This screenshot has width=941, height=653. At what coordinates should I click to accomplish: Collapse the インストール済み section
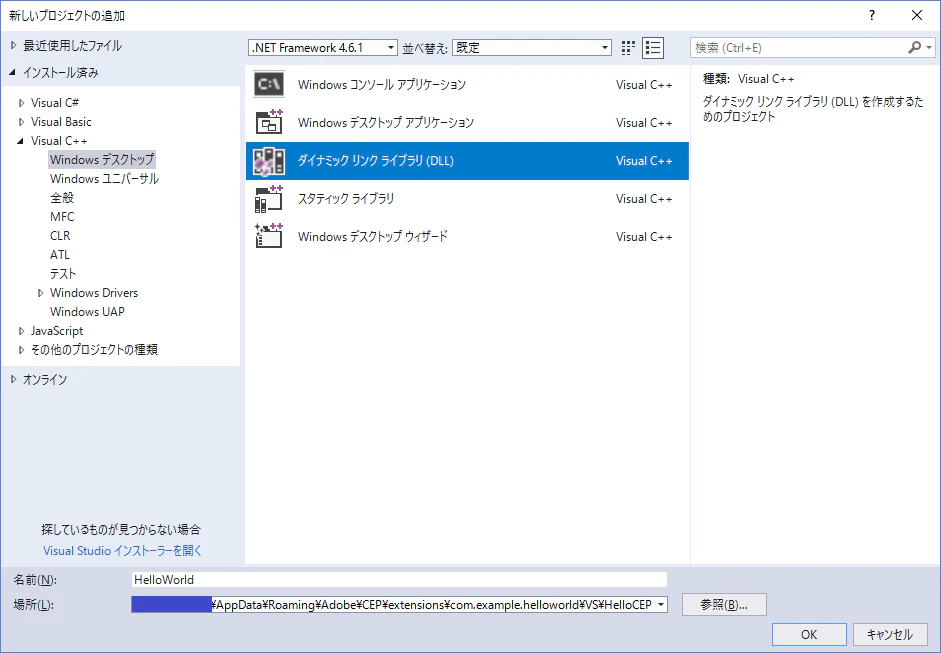(13, 73)
